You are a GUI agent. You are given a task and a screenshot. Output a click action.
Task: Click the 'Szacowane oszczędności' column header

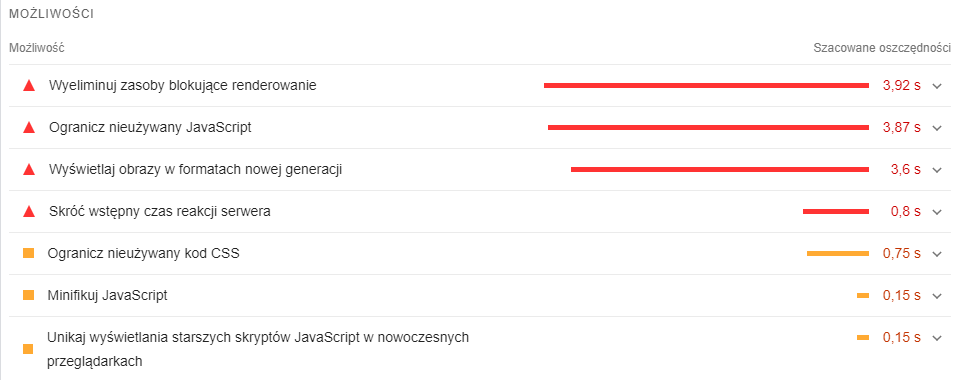point(882,48)
